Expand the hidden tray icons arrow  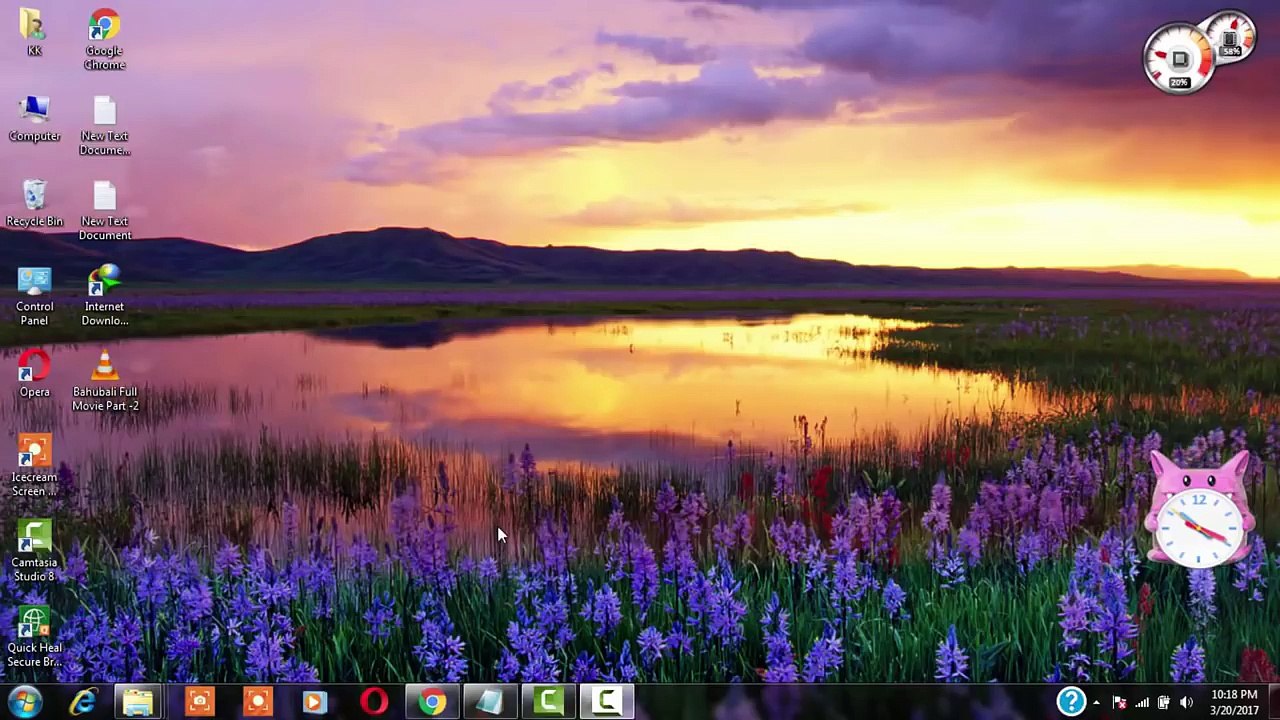(x=1096, y=703)
